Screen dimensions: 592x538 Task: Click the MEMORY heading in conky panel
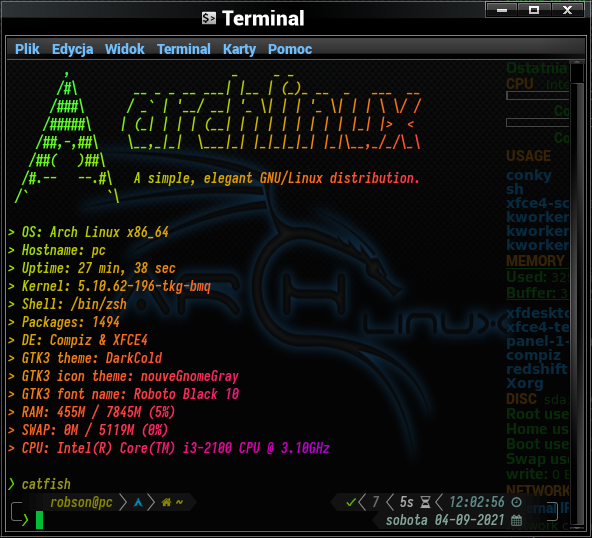535,261
